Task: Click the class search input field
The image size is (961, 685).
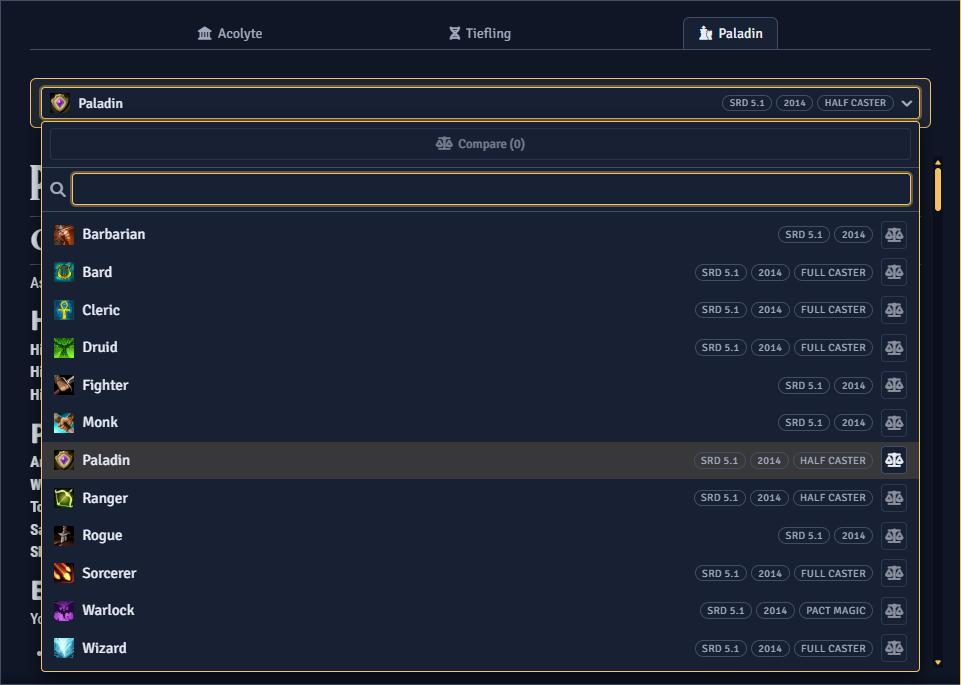Action: point(492,189)
